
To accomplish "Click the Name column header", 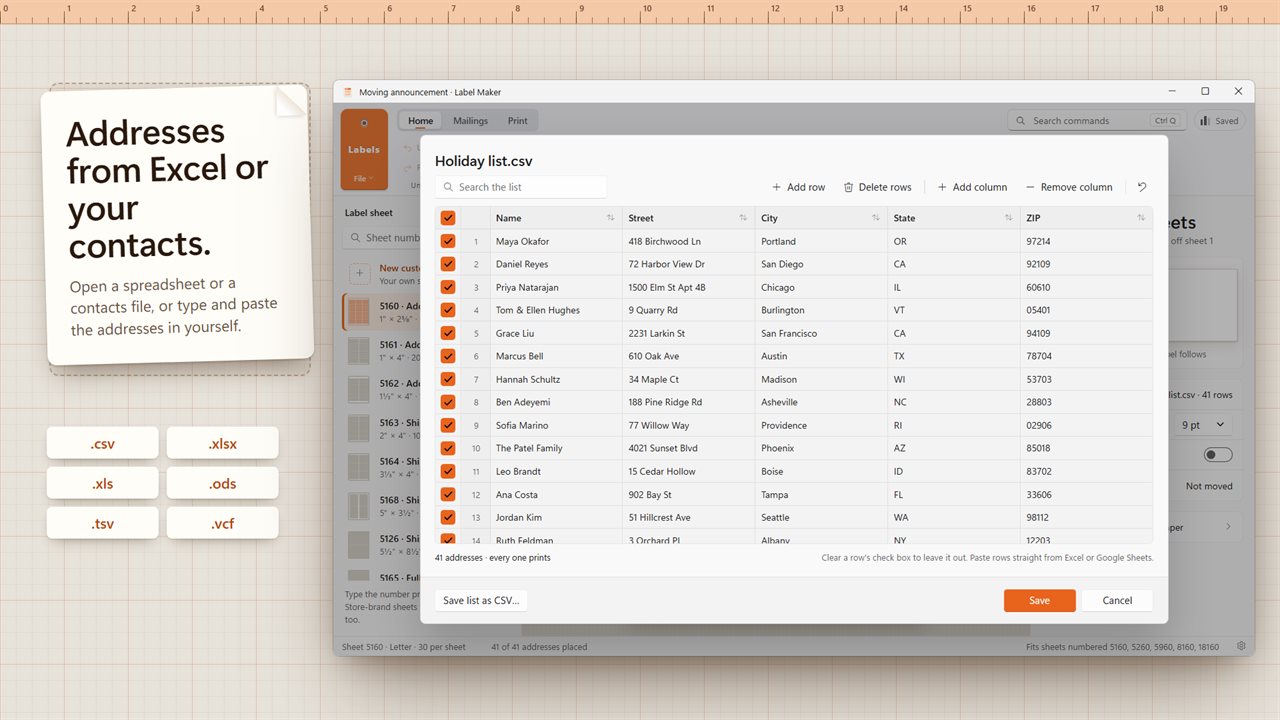I will (556, 218).
